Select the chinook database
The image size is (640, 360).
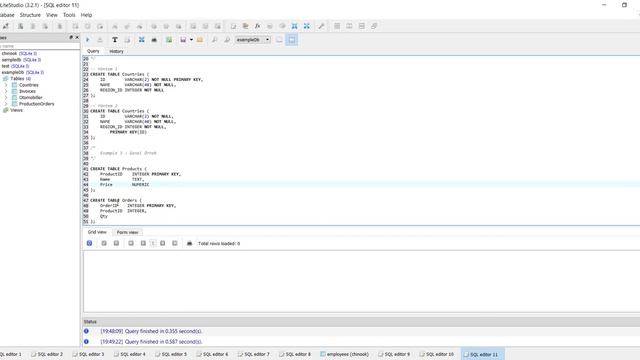19,53
